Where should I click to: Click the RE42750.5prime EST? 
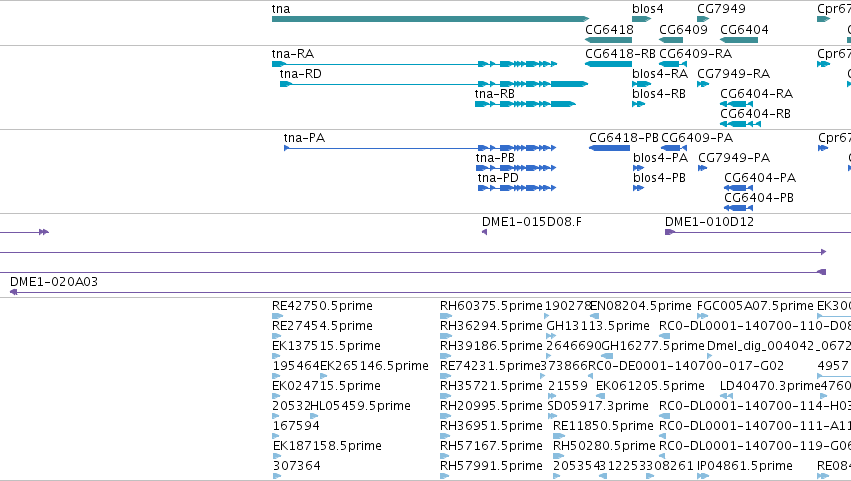point(277,316)
